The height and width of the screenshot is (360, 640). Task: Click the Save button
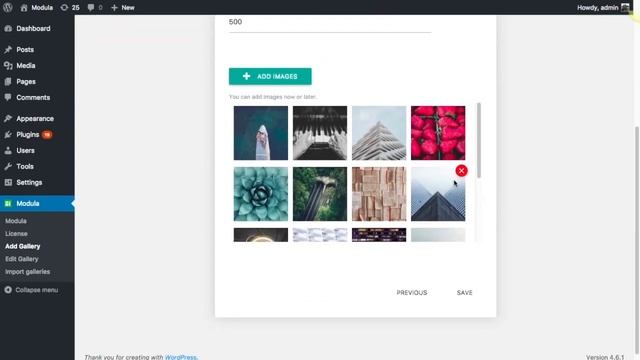464,293
